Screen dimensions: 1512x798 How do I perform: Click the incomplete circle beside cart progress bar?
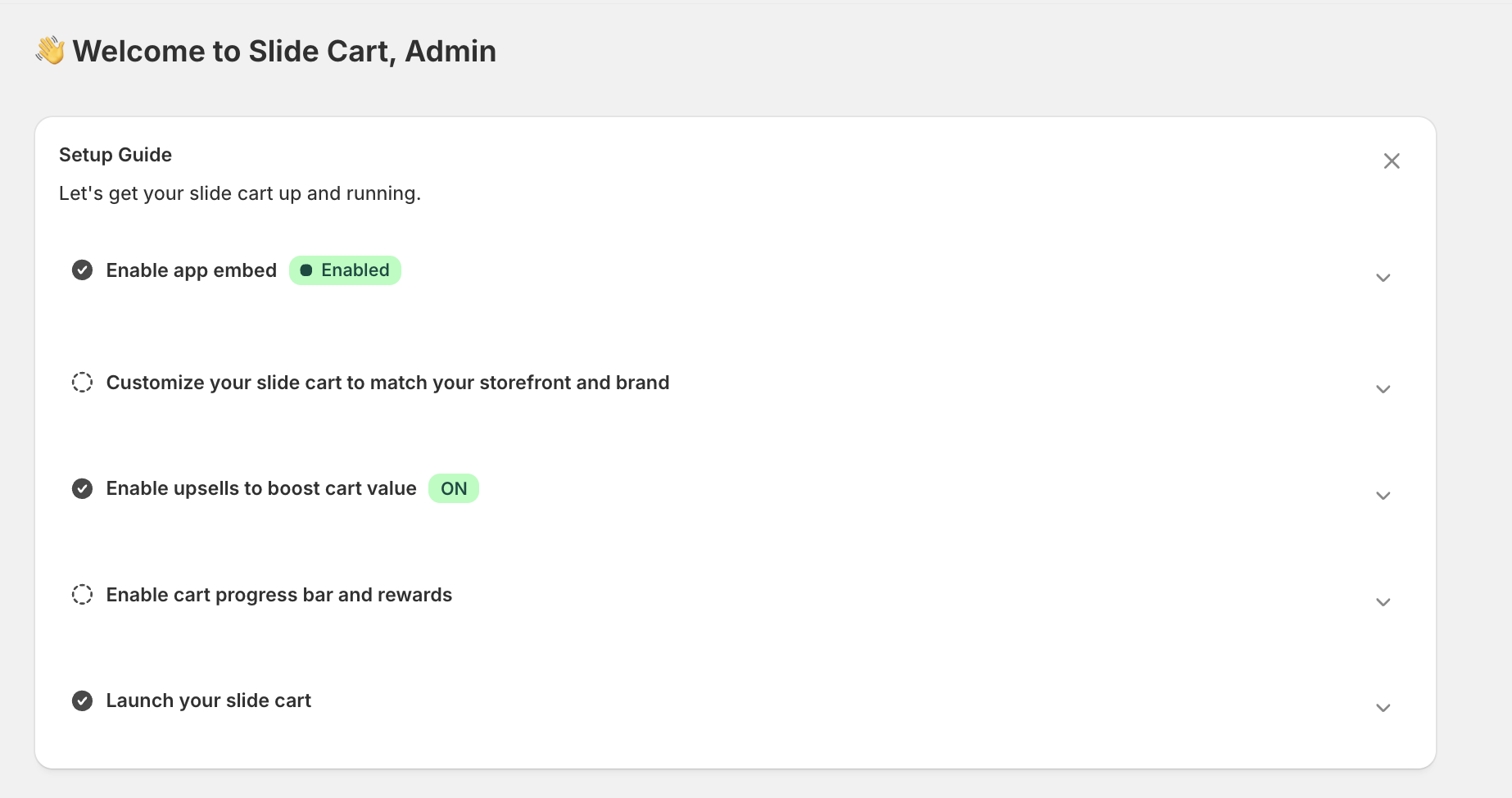click(x=82, y=595)
